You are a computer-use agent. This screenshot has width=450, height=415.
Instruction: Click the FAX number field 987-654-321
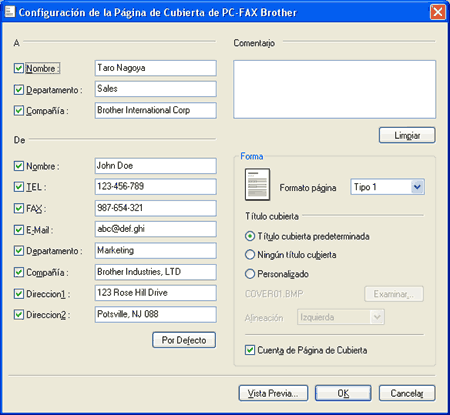point(156,208)
